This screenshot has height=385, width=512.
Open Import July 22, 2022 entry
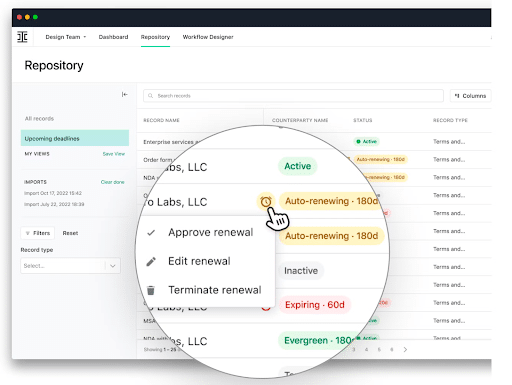[x=54, y=204]
